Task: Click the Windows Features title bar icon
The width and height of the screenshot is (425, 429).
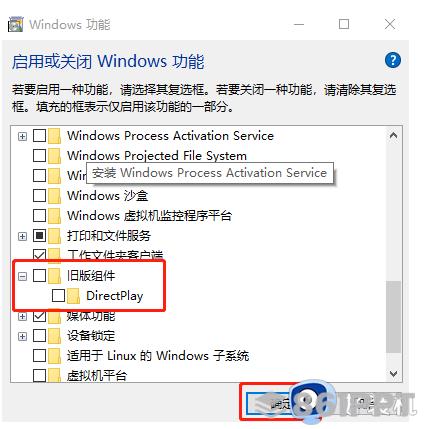Action: tap(15, 24)
